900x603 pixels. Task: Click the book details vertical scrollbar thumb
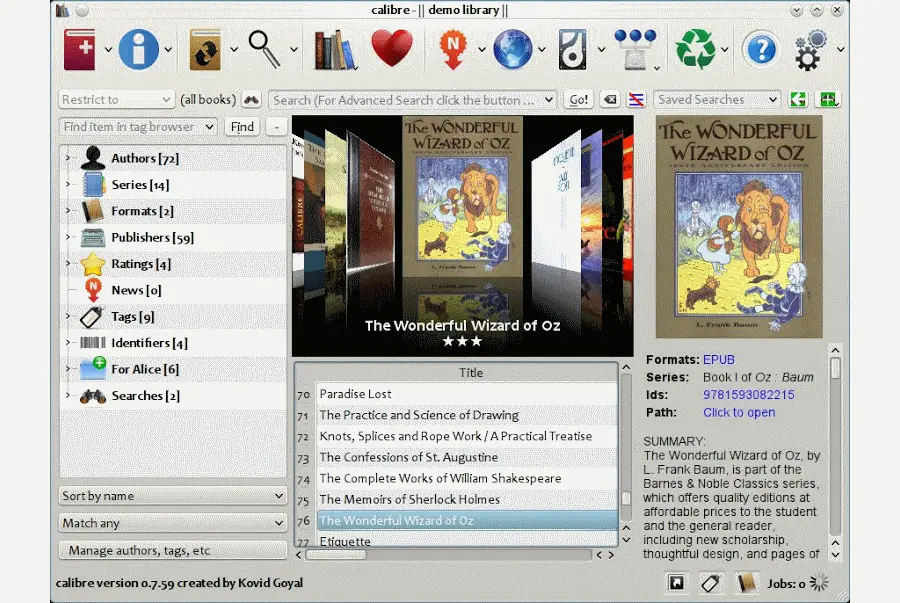pyautogui.click(x=836, y=368)
